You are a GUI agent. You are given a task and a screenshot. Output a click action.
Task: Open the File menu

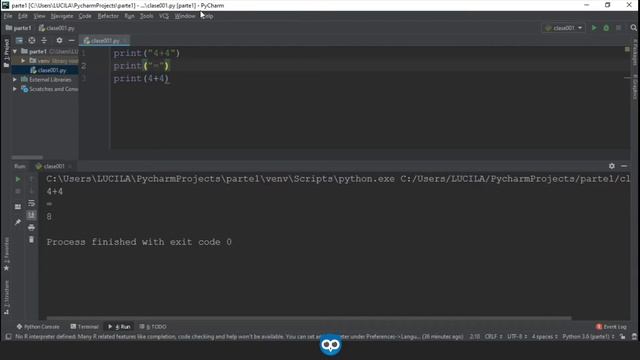point(8,16)
